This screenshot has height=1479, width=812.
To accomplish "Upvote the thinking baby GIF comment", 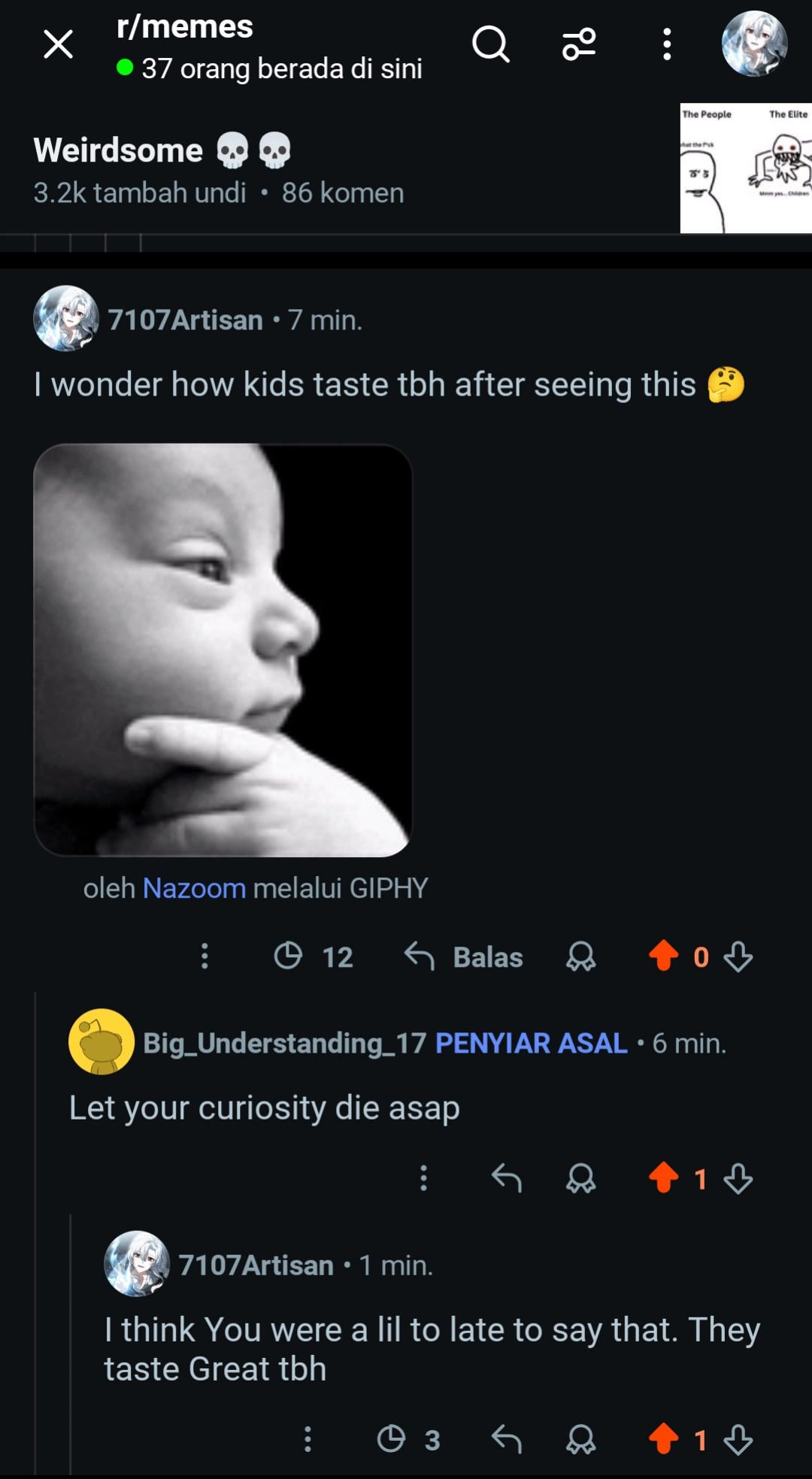I will 663,956.
